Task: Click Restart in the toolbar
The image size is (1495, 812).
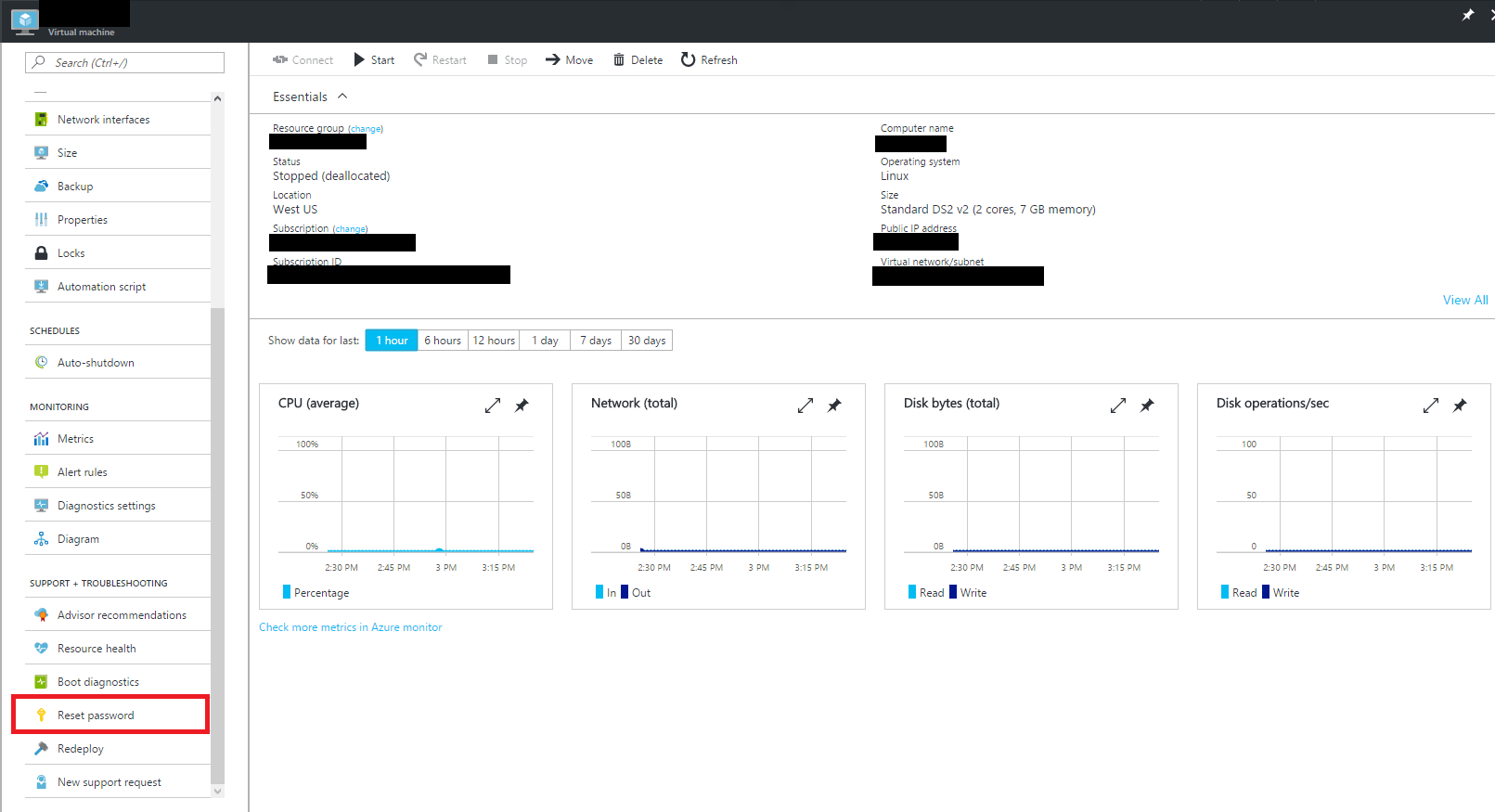Action: click(x=440, y=60)
